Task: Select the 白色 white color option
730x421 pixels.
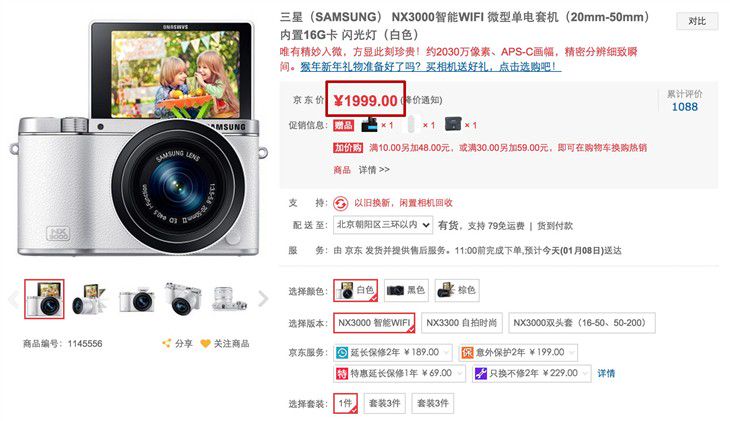Action: (x=355, y=290)
